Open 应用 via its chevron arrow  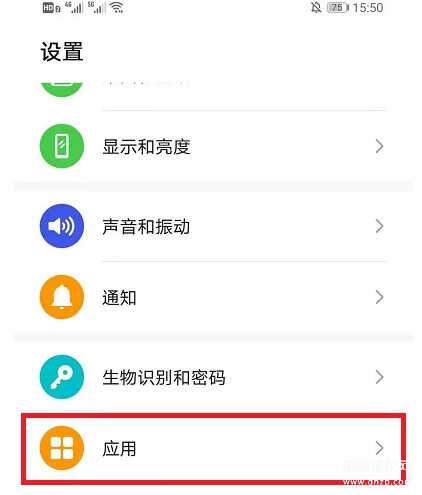coord(379,448)
